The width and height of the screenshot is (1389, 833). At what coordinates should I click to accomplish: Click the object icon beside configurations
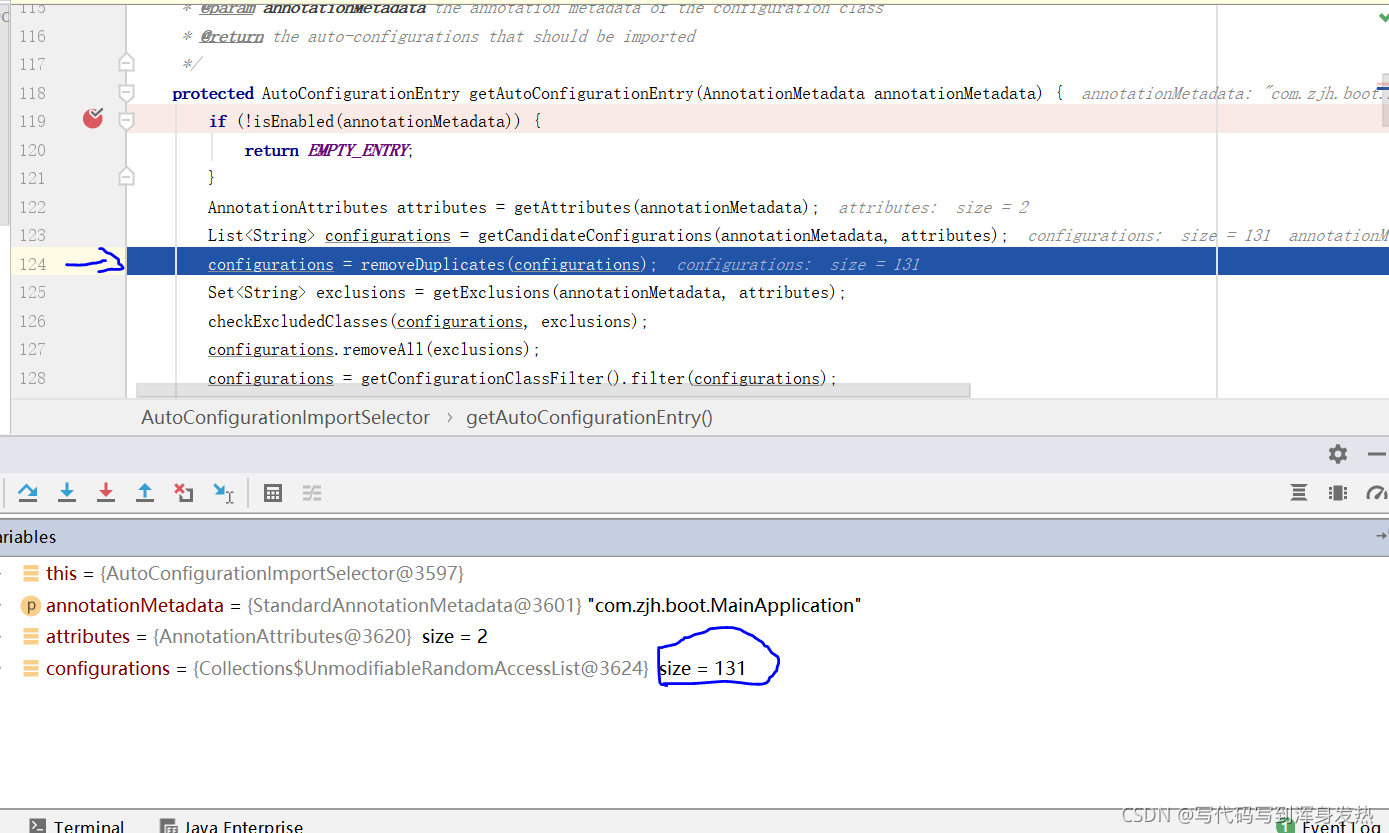30,668
